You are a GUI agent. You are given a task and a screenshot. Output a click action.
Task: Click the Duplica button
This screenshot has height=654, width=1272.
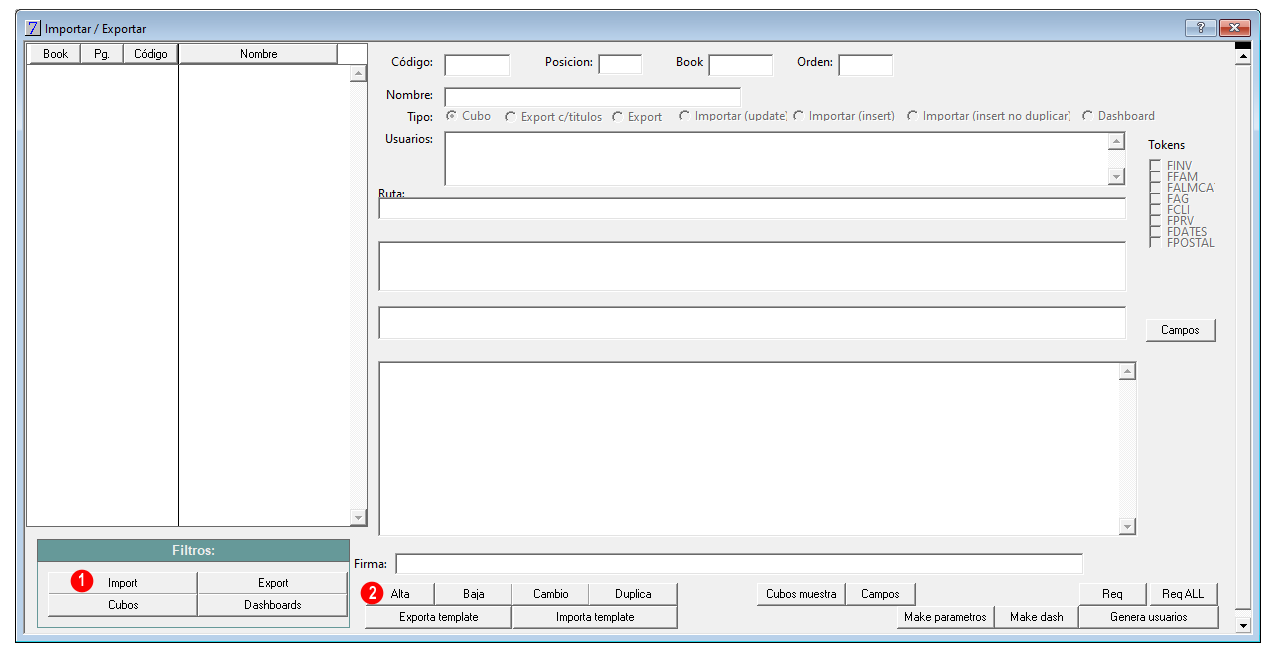(633, 594)
